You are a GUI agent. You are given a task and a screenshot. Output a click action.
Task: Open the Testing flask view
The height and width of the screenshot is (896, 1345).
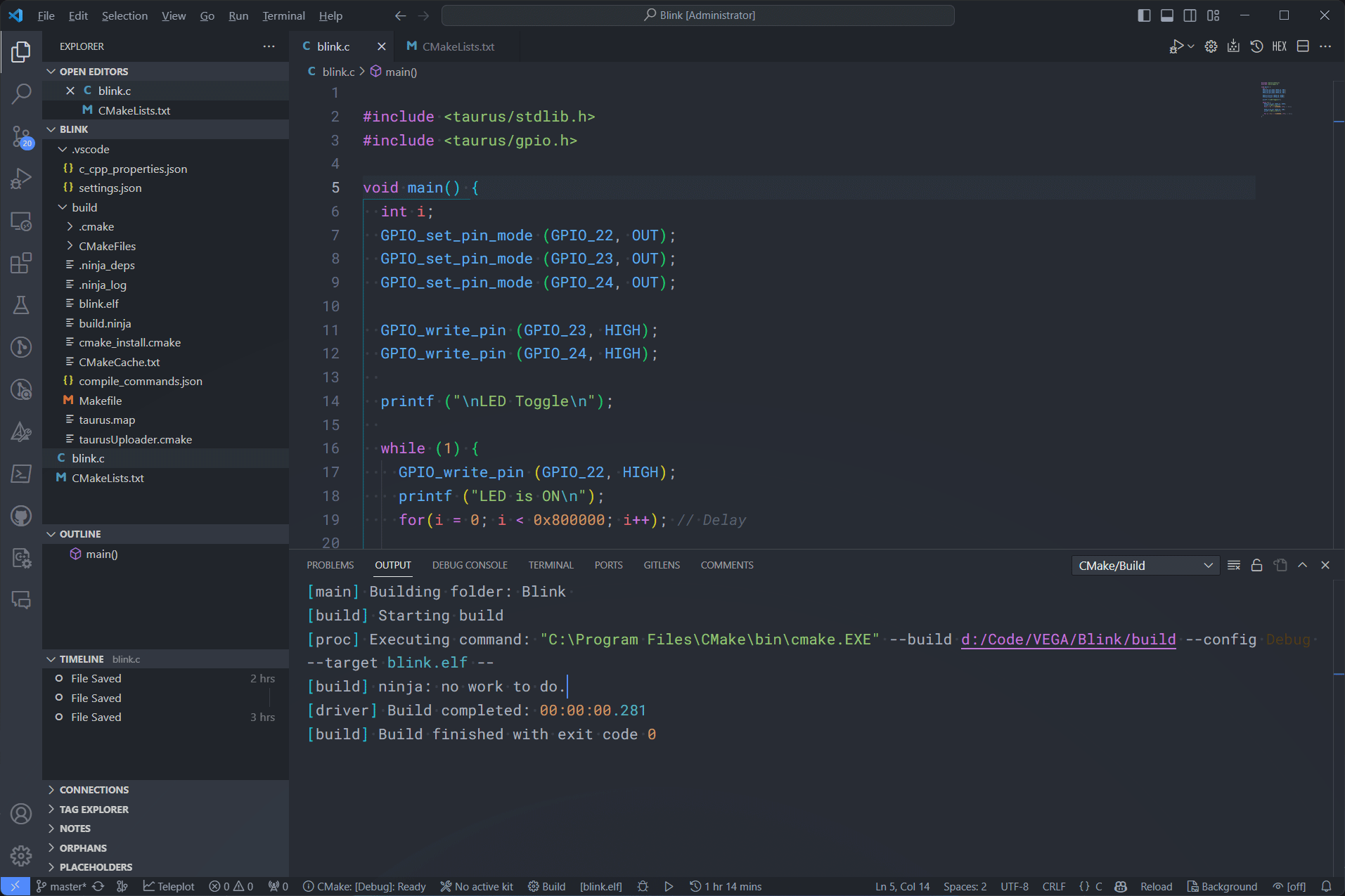tap(21, 305)
